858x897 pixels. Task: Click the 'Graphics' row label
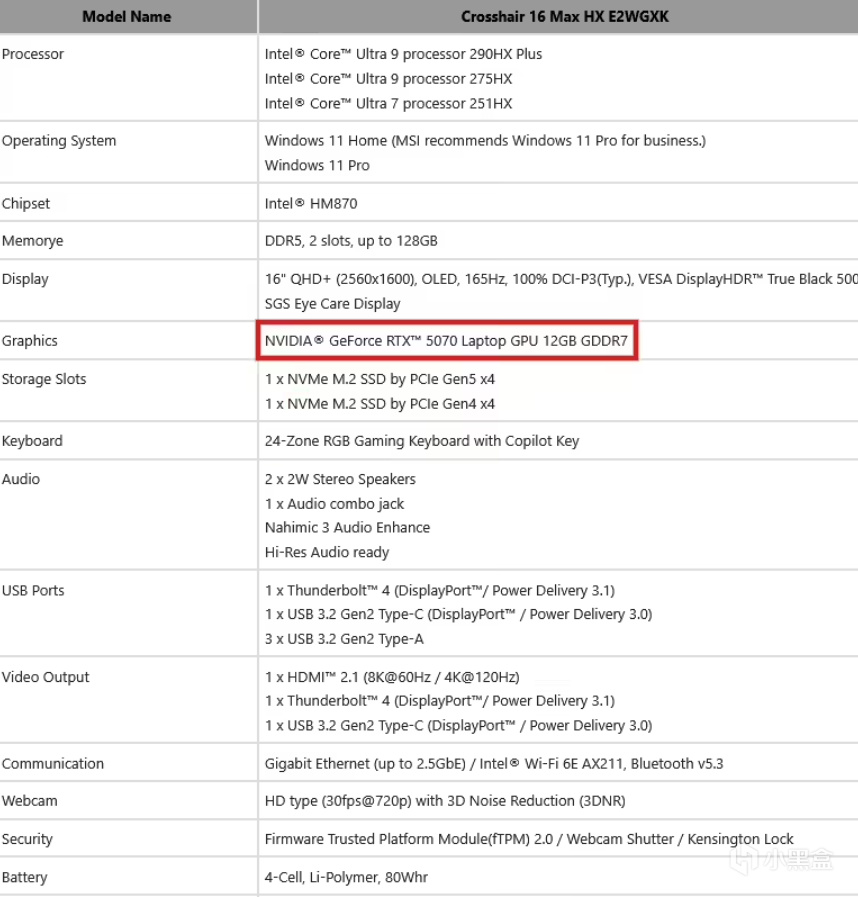pos(30,341)
